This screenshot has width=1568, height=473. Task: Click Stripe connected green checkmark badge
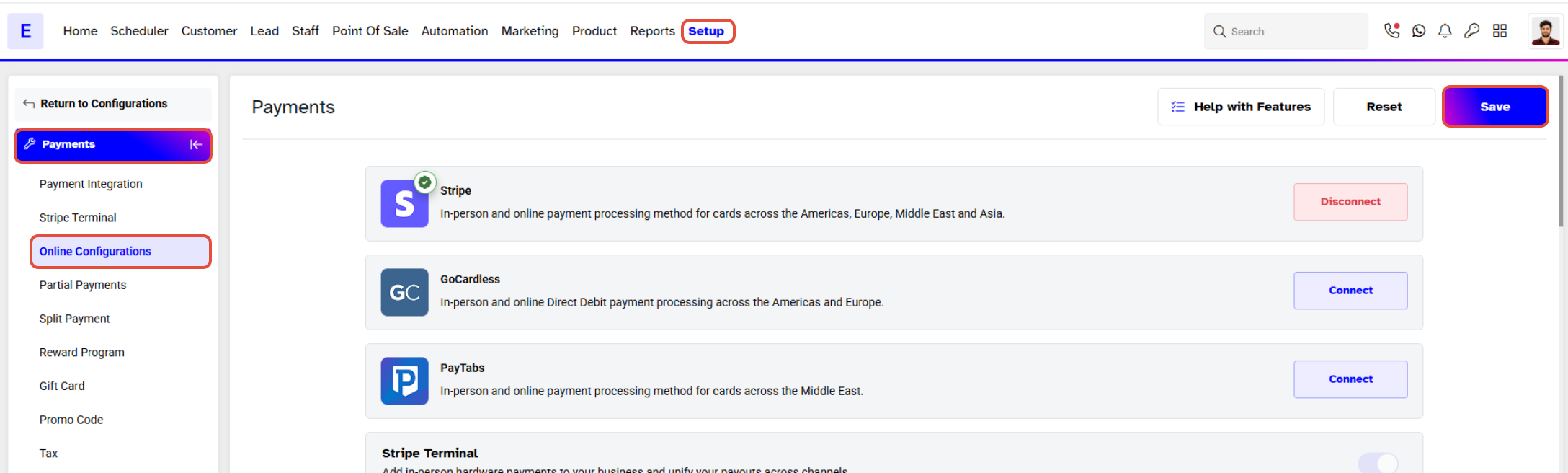(x=425, y=182)
